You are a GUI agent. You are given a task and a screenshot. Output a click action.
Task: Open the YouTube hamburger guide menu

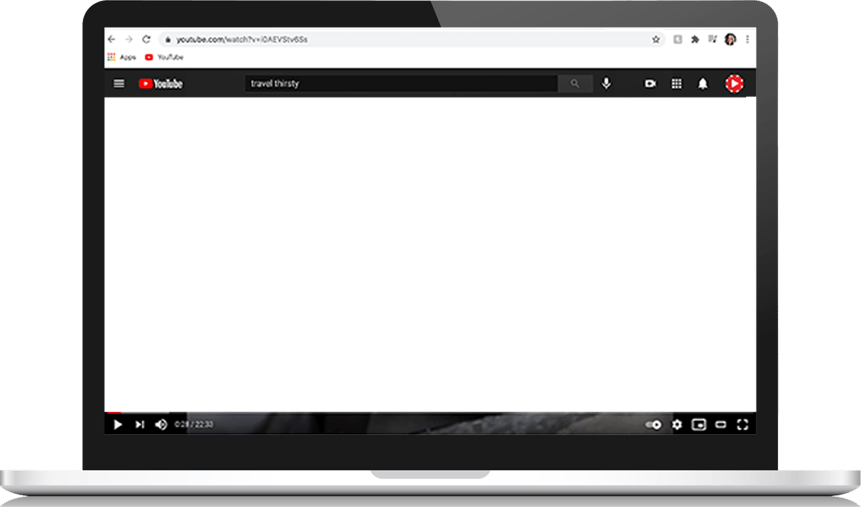click(x=119, y=84)
